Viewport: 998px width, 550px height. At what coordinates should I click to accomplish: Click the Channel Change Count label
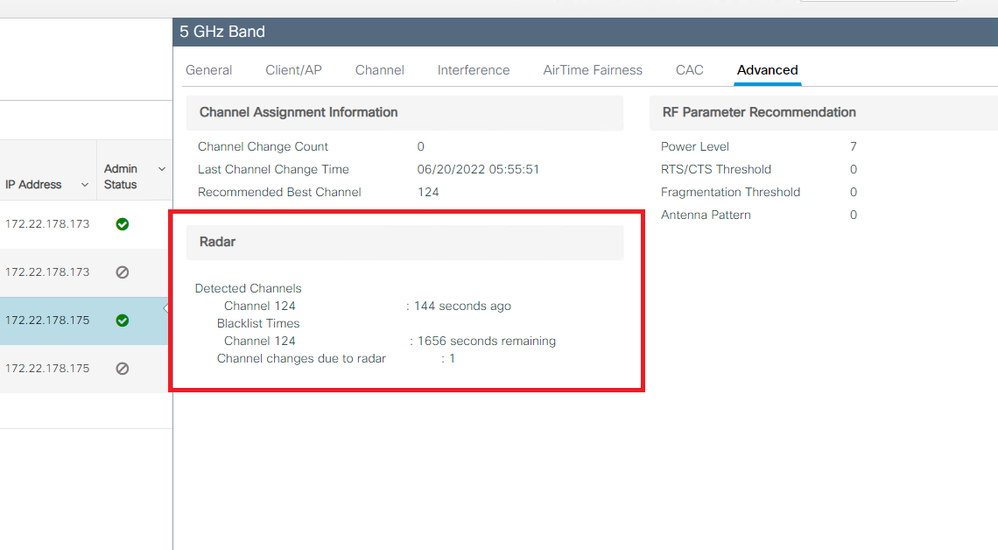click(x=263, y=146)
